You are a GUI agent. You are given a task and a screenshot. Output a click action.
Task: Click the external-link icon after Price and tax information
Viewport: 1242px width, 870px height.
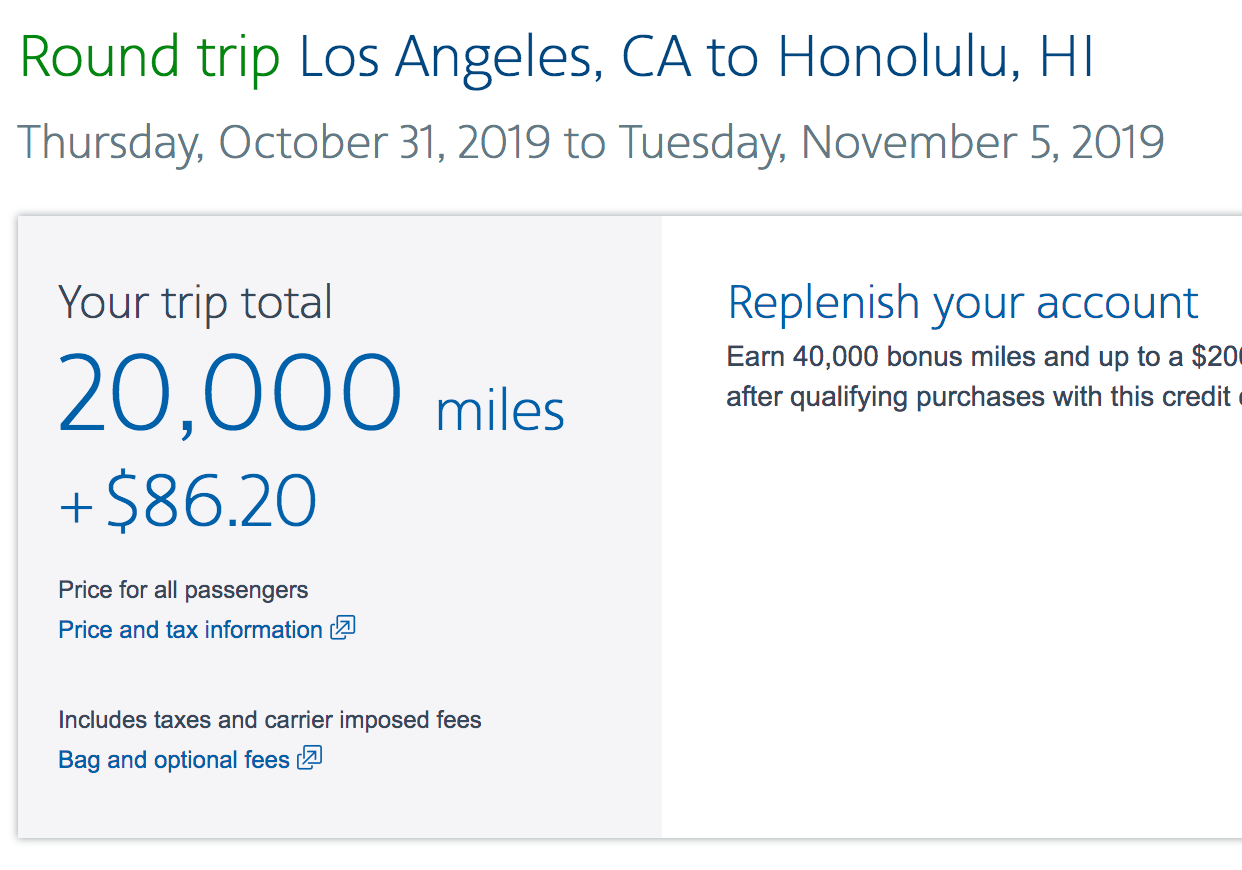[343, 628]
